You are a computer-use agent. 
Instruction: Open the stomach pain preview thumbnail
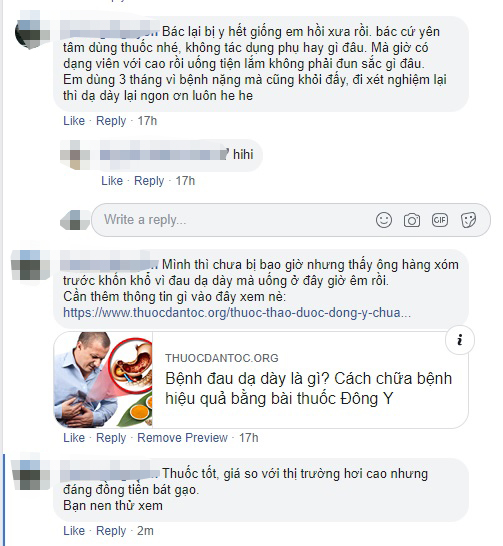[x=103, y=380]
